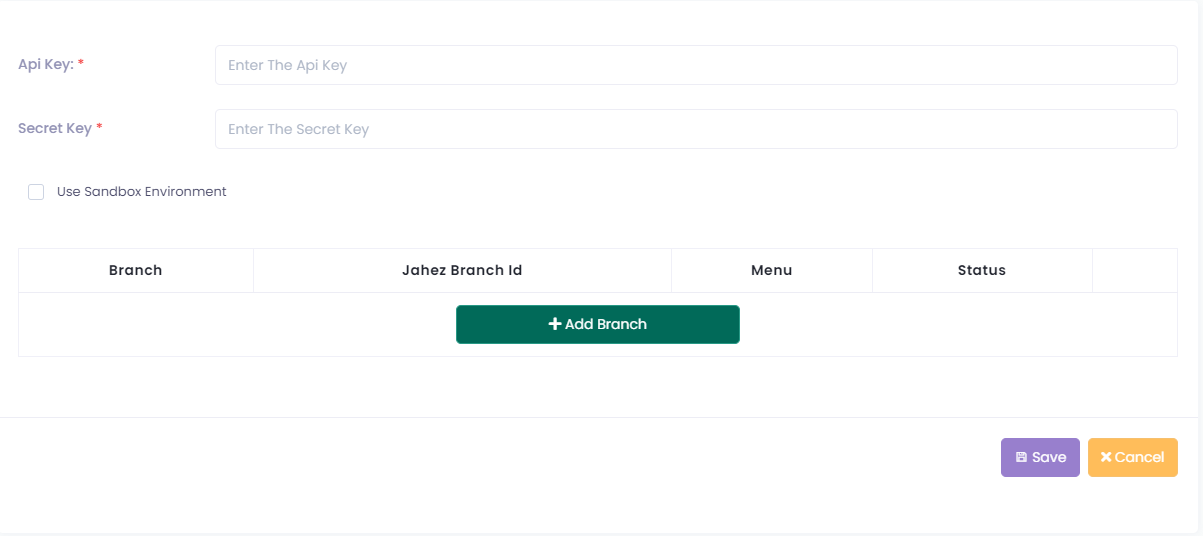
Task: Click the plus icon on Add Branch
Action: coord(555,324)
